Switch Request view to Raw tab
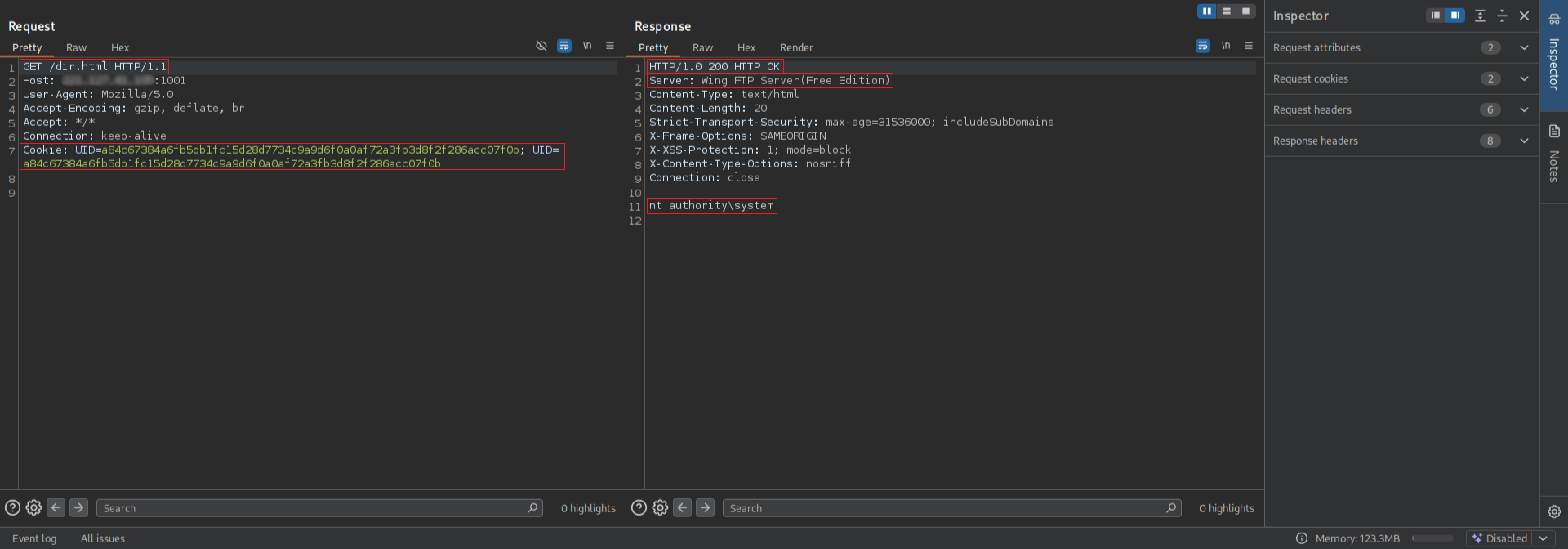Viewport: 1568px width, 549px height. coord(76,47)
